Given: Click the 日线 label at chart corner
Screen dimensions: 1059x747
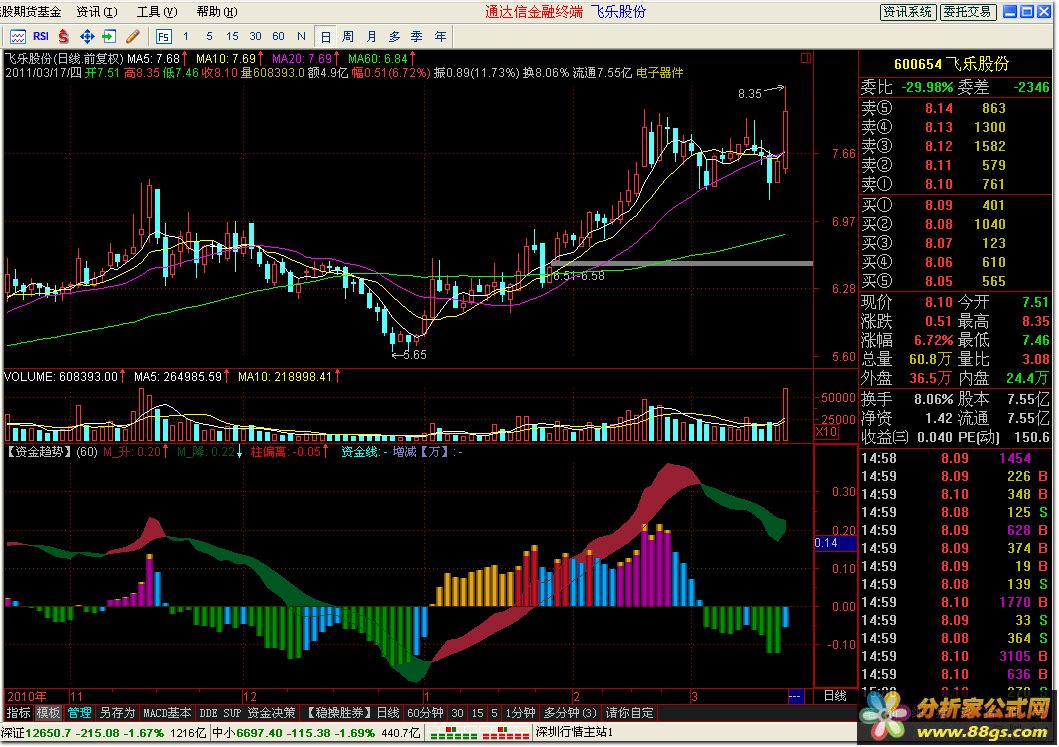Looking at the screenshot, I should pos(835,696).
